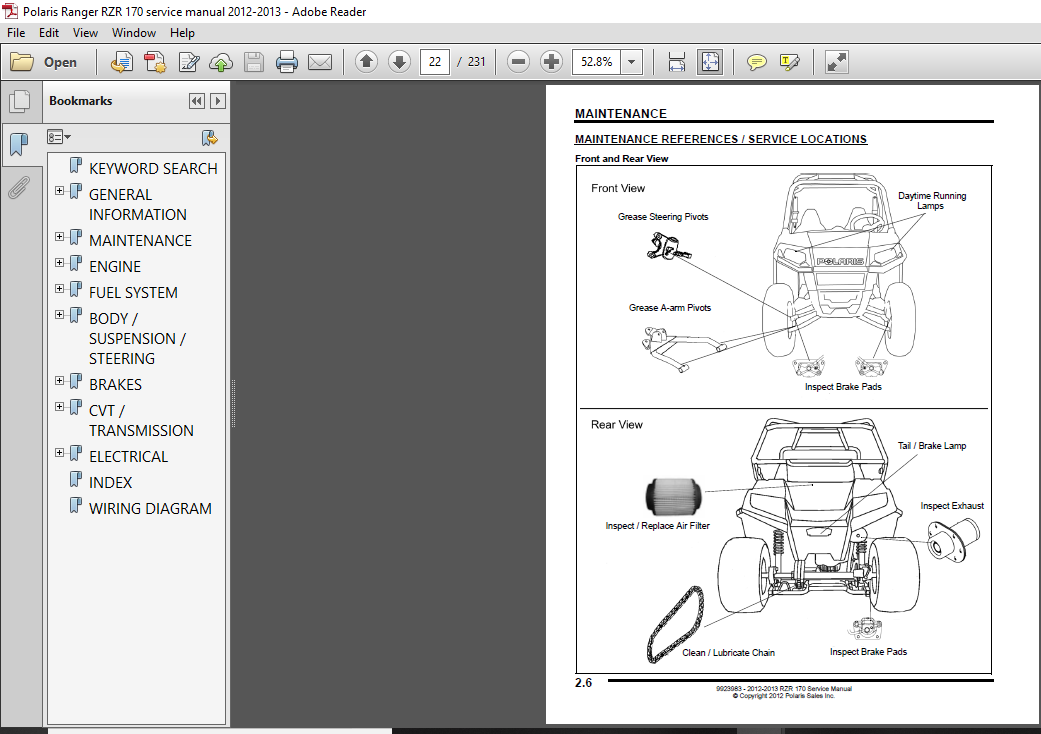Click the upload to cloud icon
The image size is (1041, 734).
tap(221, 62)
